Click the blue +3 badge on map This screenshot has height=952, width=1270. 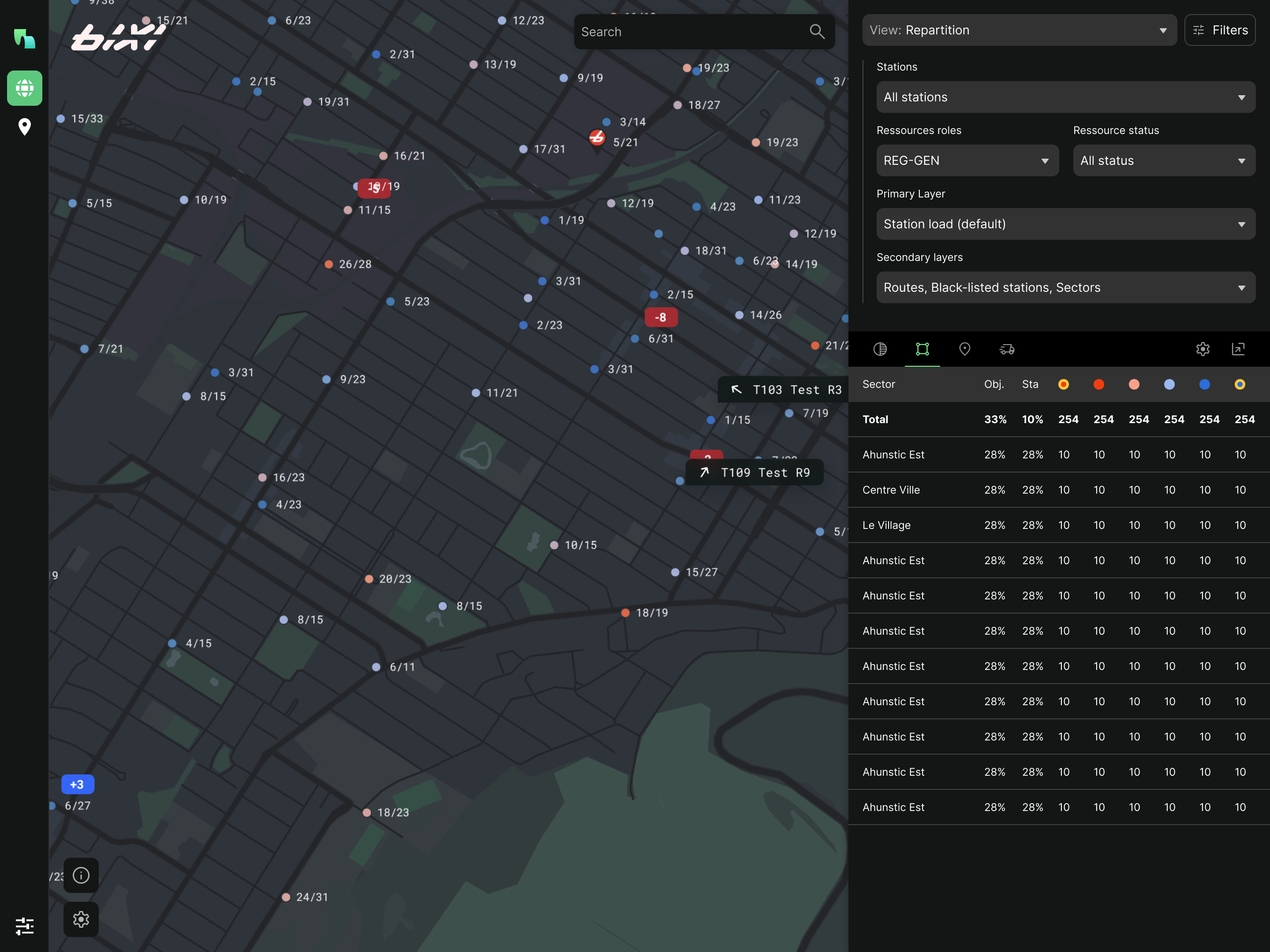(x=78, y=785)
